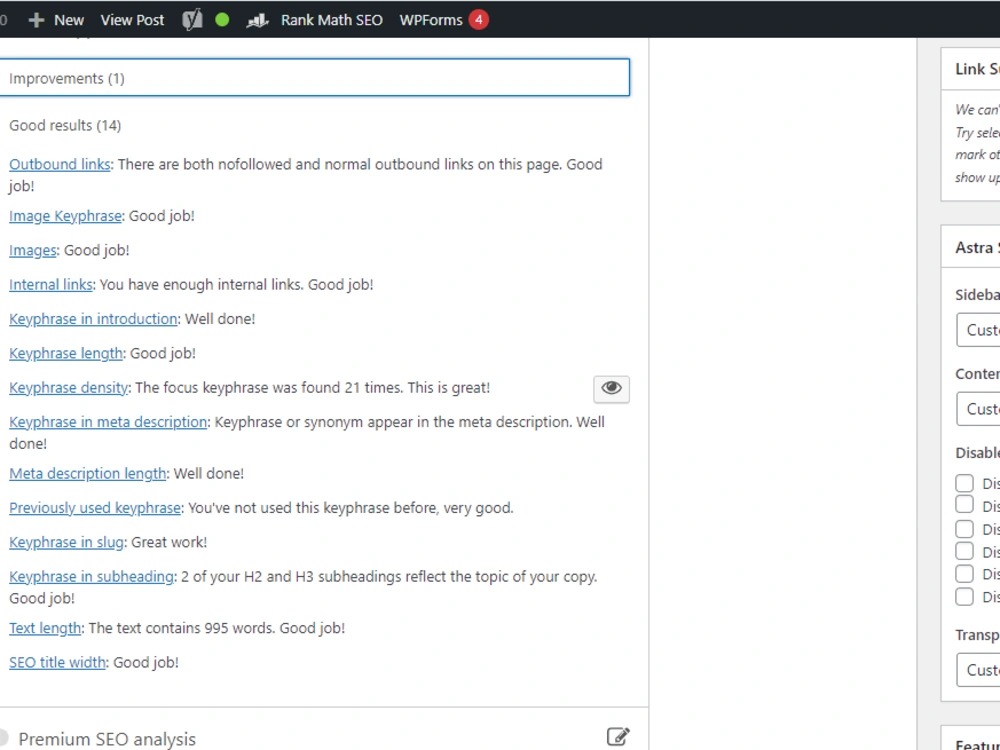
Task: Open the Internal links assessment link
Action: (x=50, y=284)
